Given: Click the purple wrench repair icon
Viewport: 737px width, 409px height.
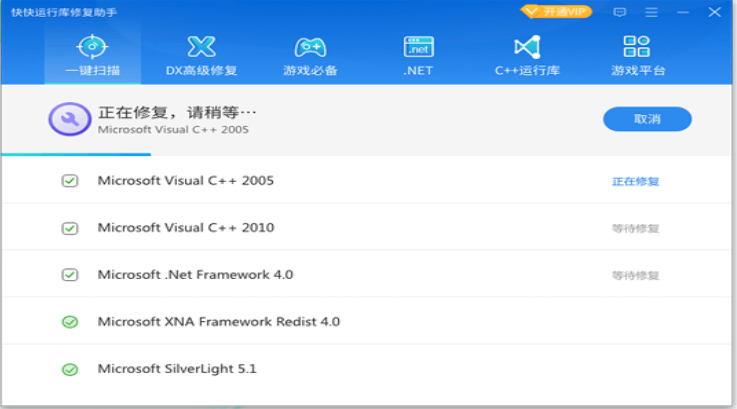Looking at the screenshot, I should click(x=70, y=119).
